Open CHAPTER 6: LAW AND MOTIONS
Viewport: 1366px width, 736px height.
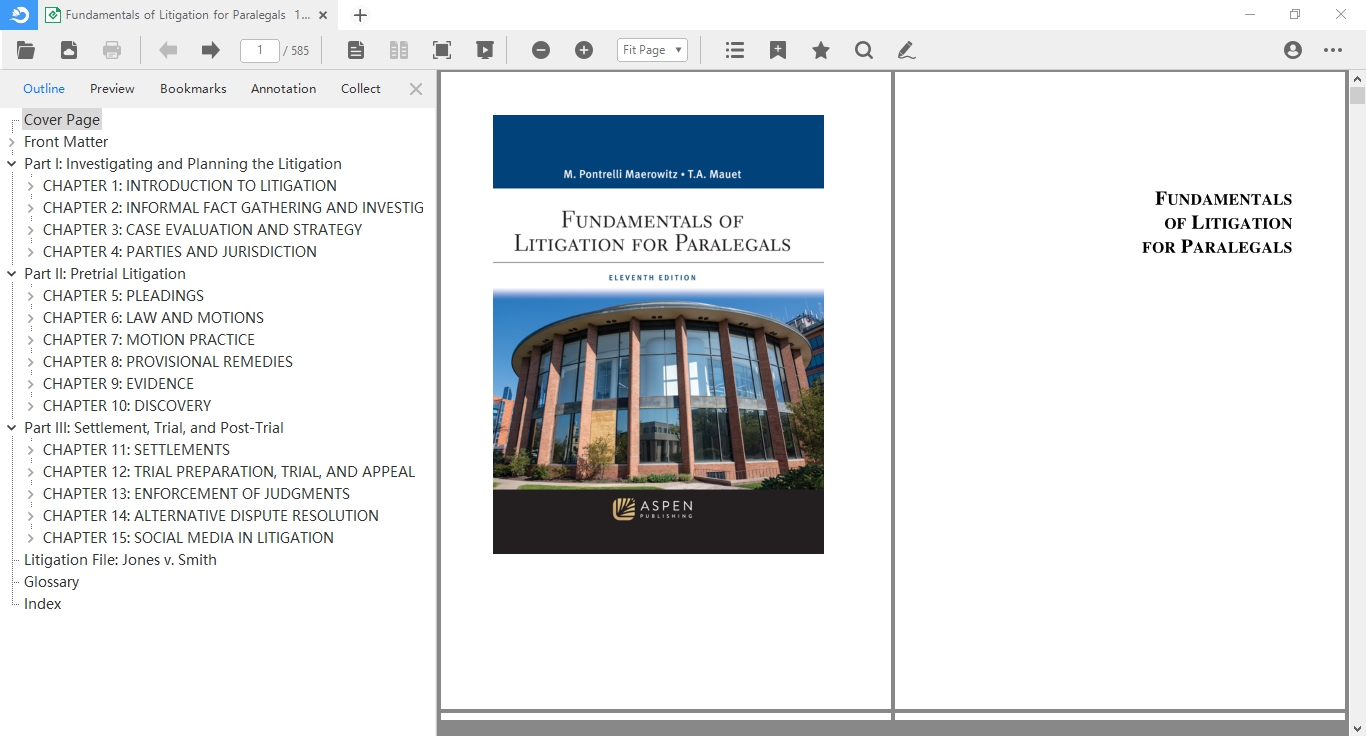click(154, 318)
